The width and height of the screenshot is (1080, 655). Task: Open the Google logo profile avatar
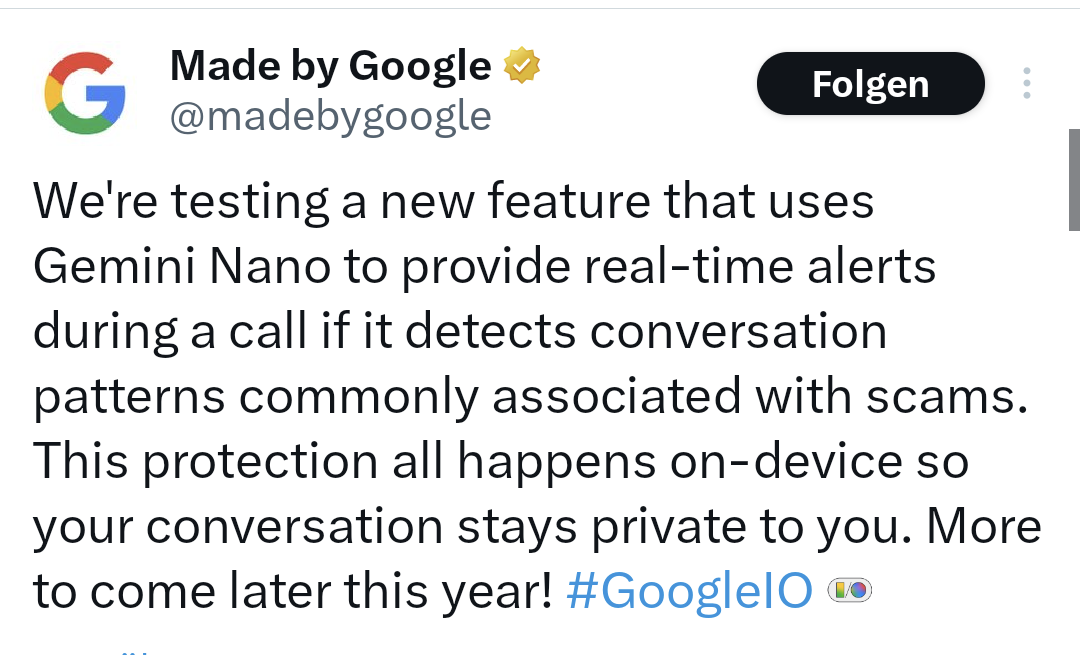click(85, 92)
